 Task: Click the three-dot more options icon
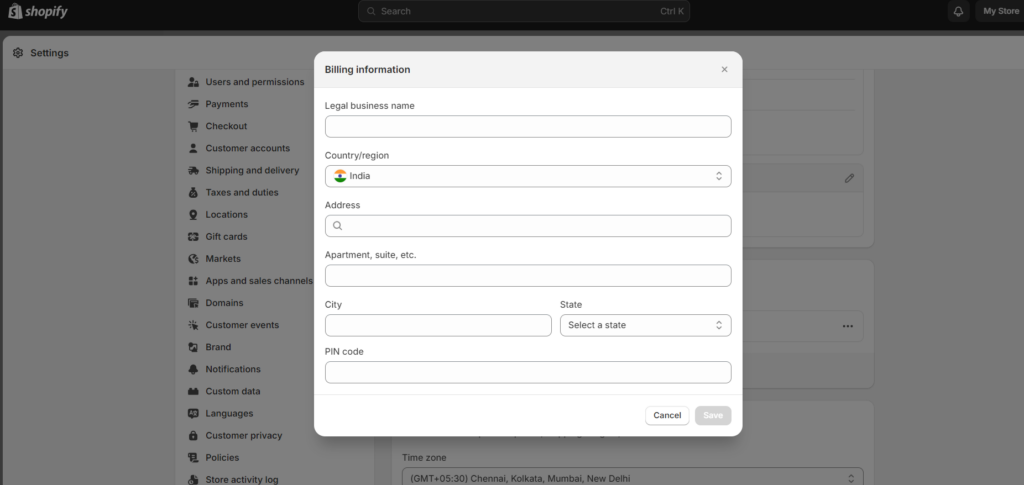pyautogui.click(x=848, y=326)
